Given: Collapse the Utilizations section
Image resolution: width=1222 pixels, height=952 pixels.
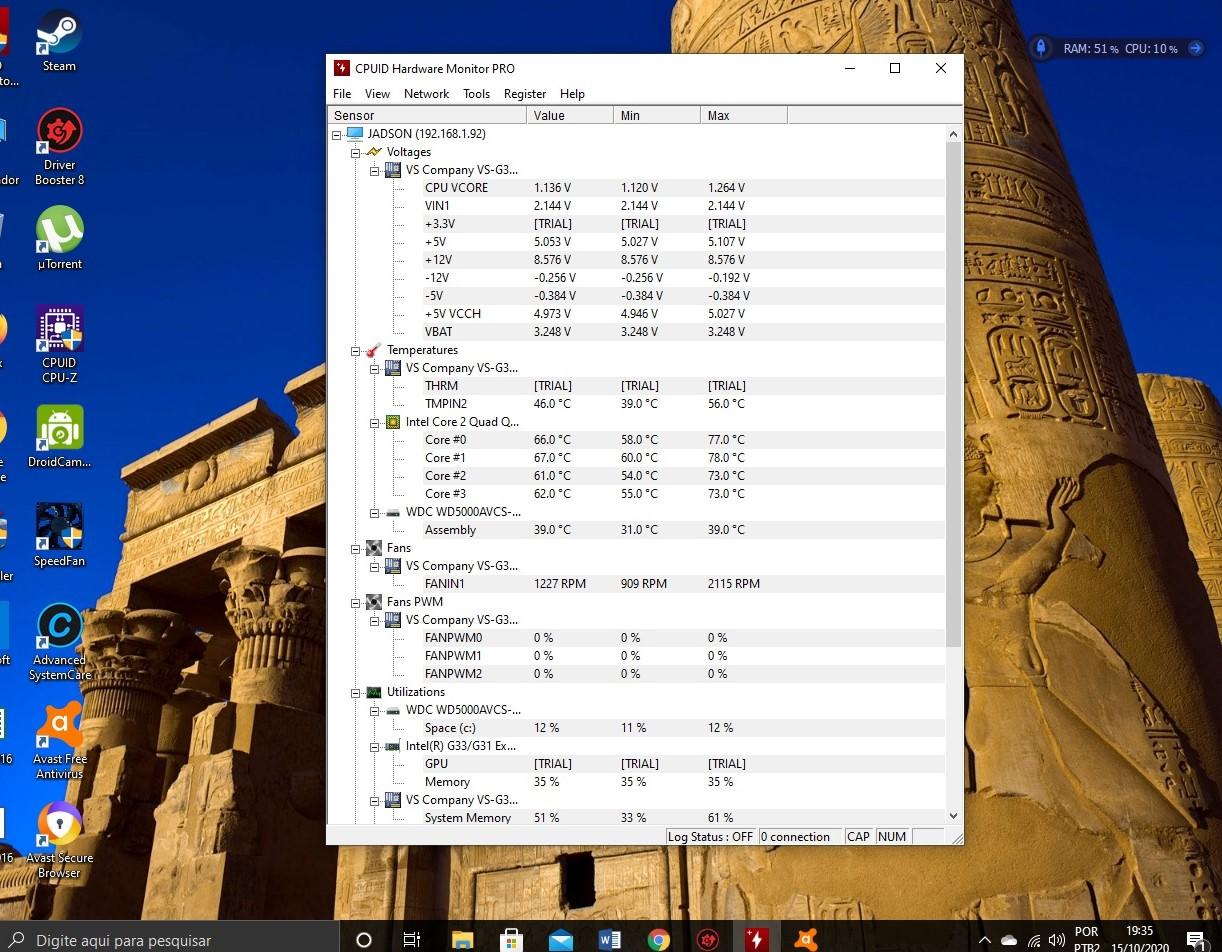Looking at the screenshot, I should [355, 692].
